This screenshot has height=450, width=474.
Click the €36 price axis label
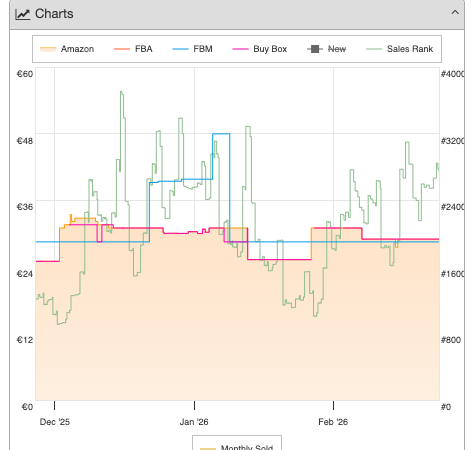25,207
